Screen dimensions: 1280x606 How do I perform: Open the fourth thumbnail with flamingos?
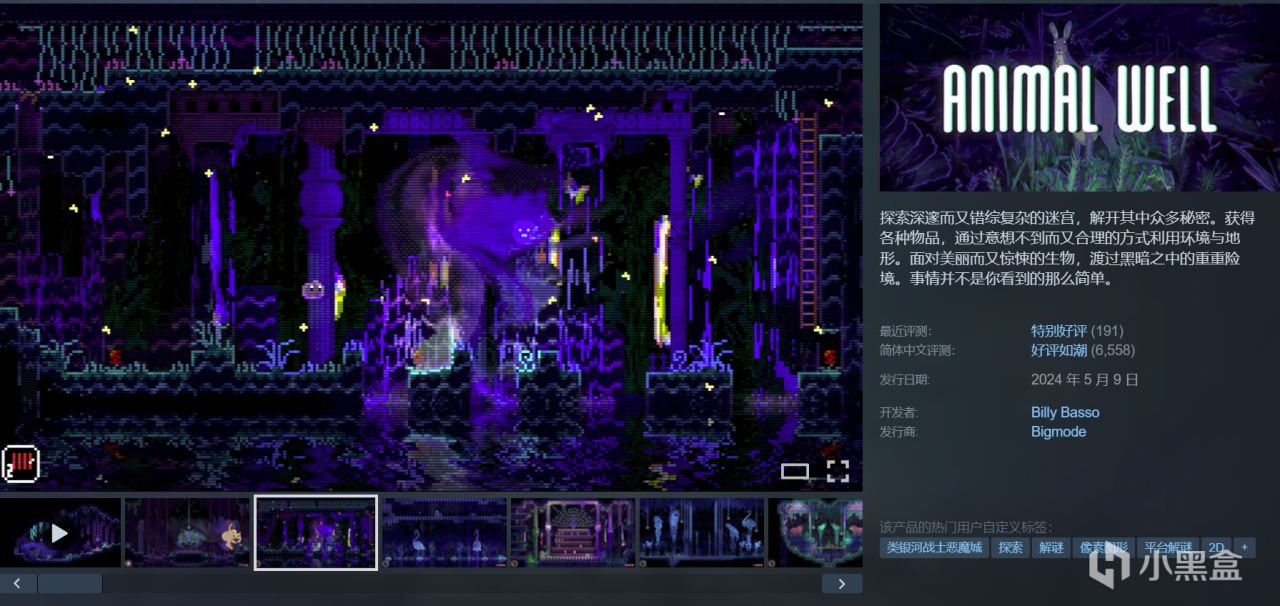point(444,533)
